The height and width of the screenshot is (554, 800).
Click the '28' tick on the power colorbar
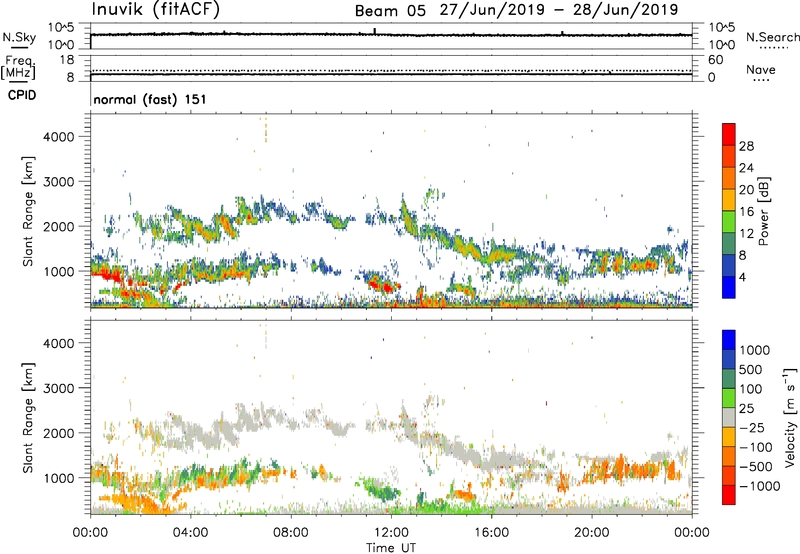pyautogui.click(x=746, y=146)
